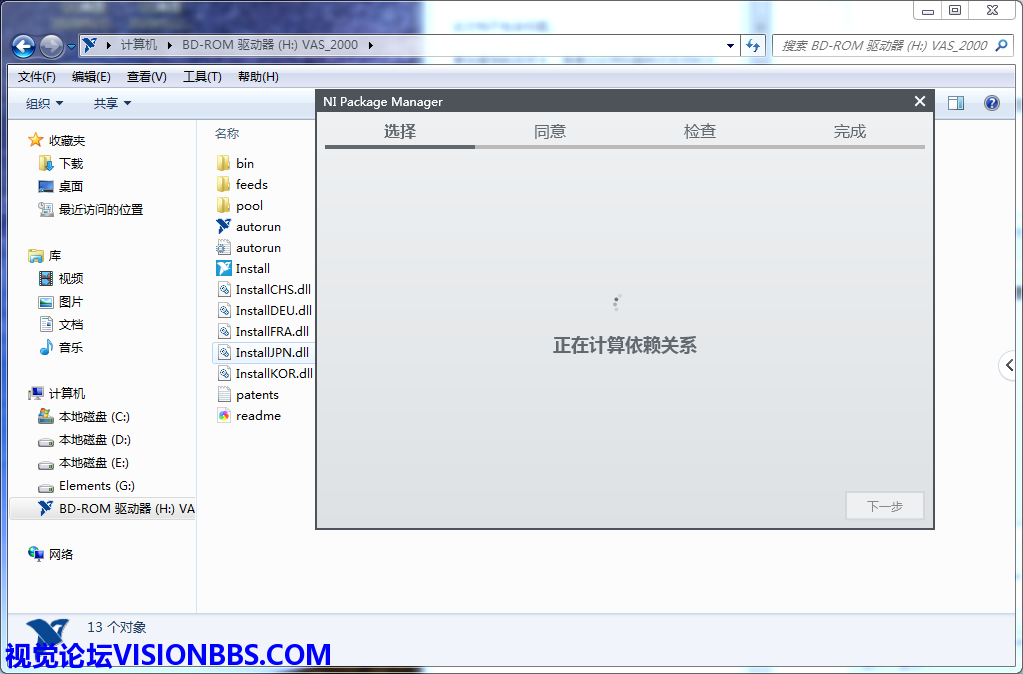Screen dimensions: 1023x674
Task: Open the 视频 library
Action: point(71,279)
